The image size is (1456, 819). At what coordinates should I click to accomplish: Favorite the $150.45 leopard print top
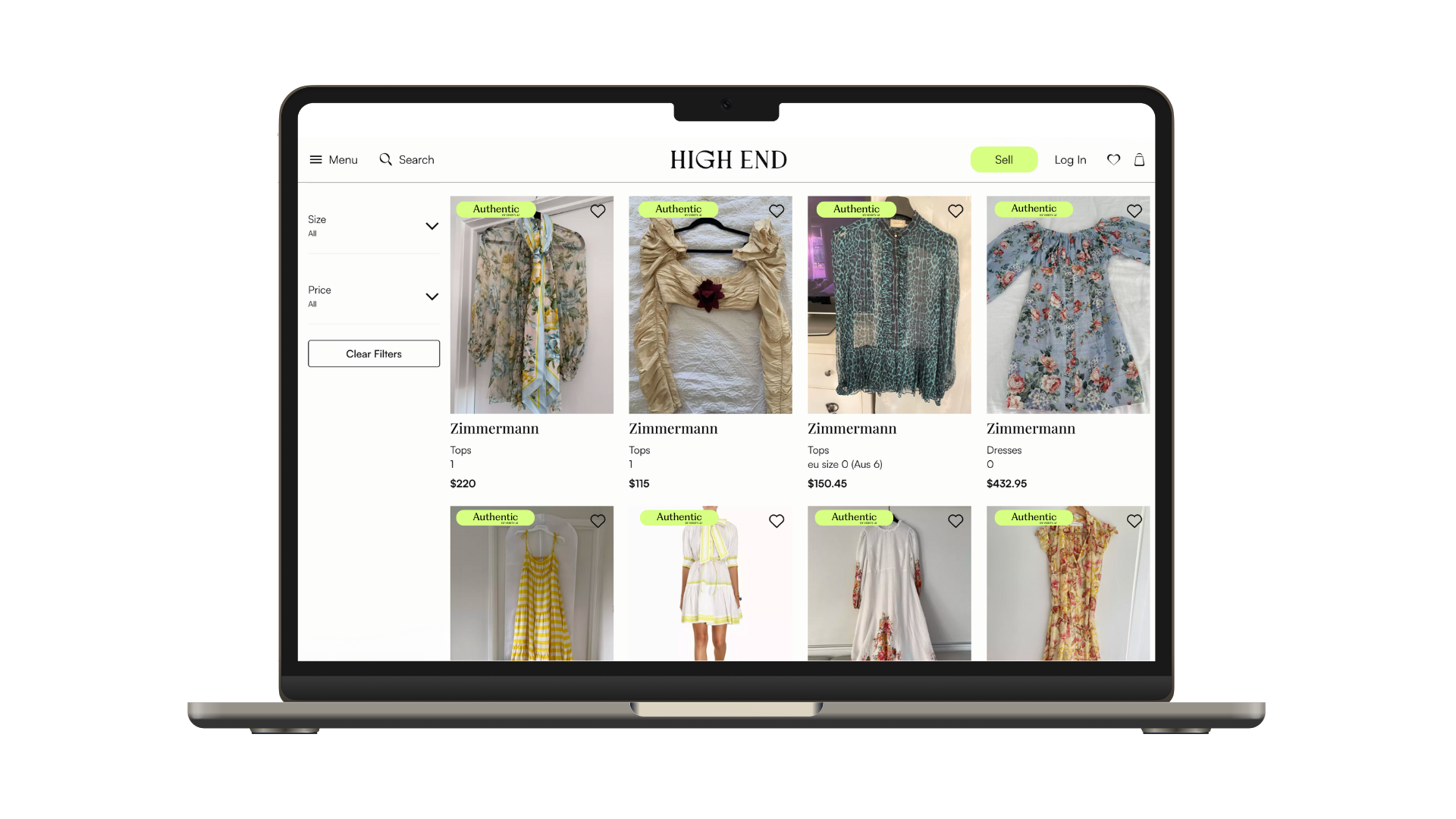click(x=955, y=212)
